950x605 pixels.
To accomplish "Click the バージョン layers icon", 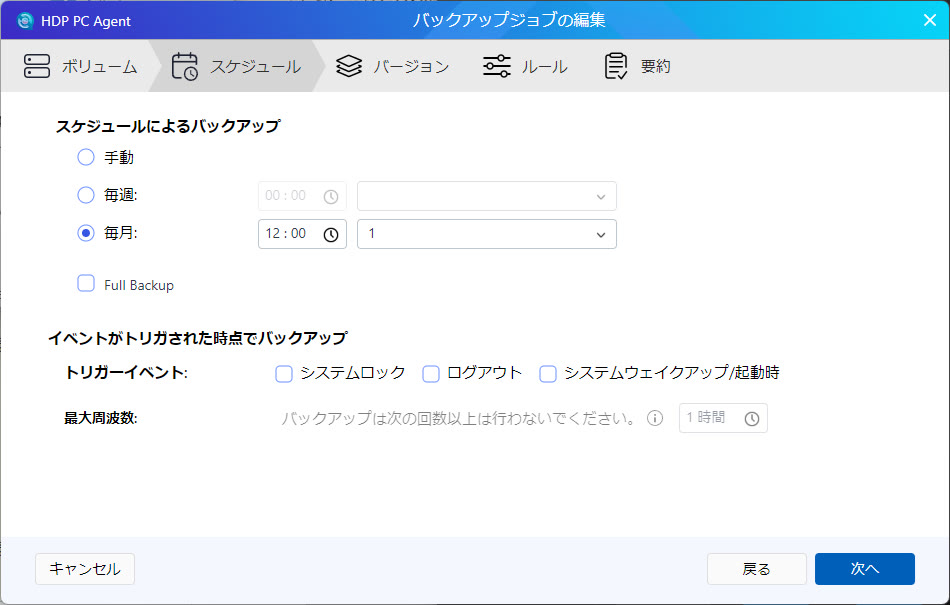I will [349, 67].
